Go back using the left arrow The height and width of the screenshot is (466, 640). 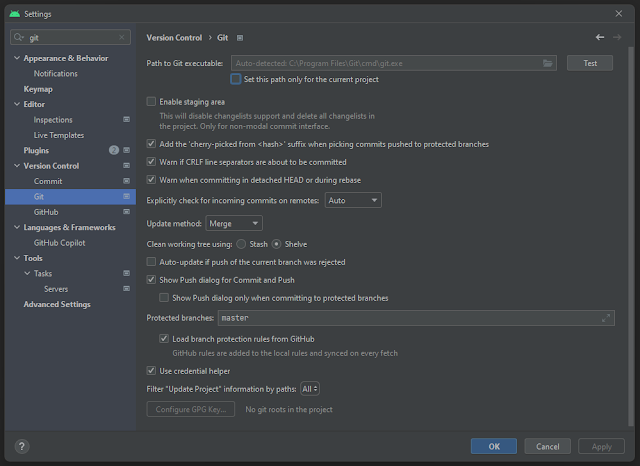600,37
